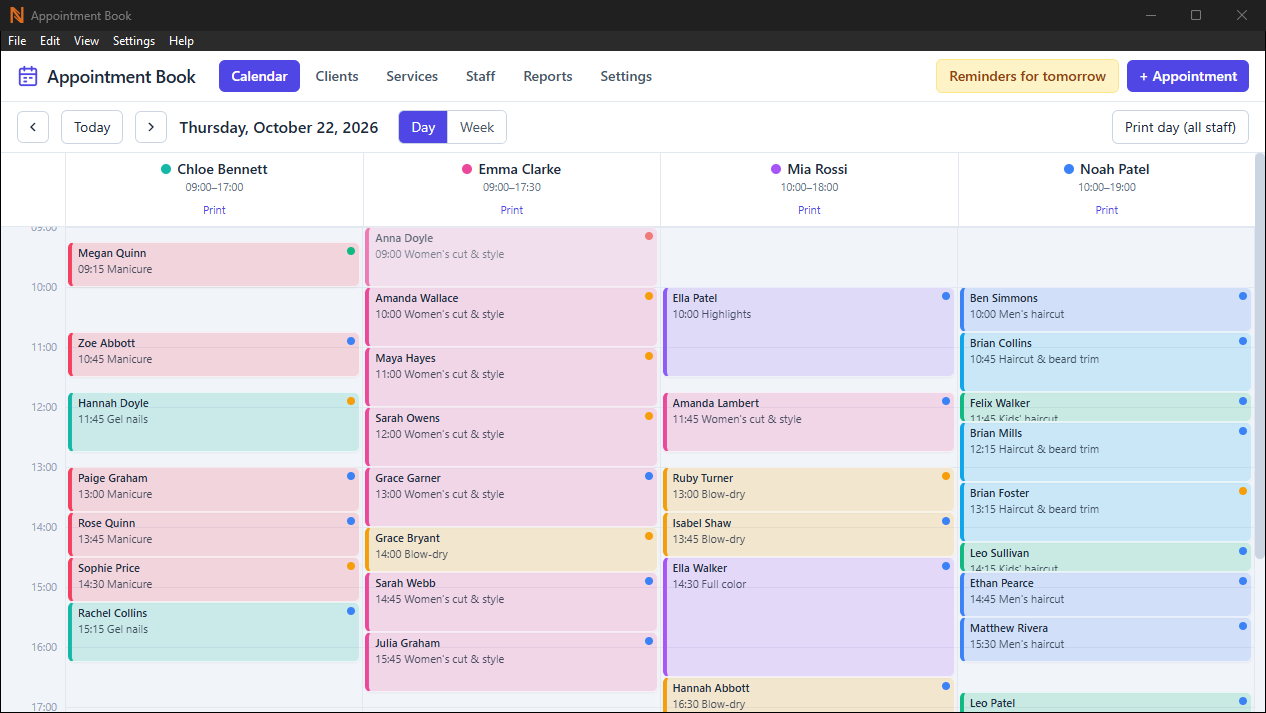Jump to Today
This screenshot has height=713, width=1266.
[x=92, y=127]
